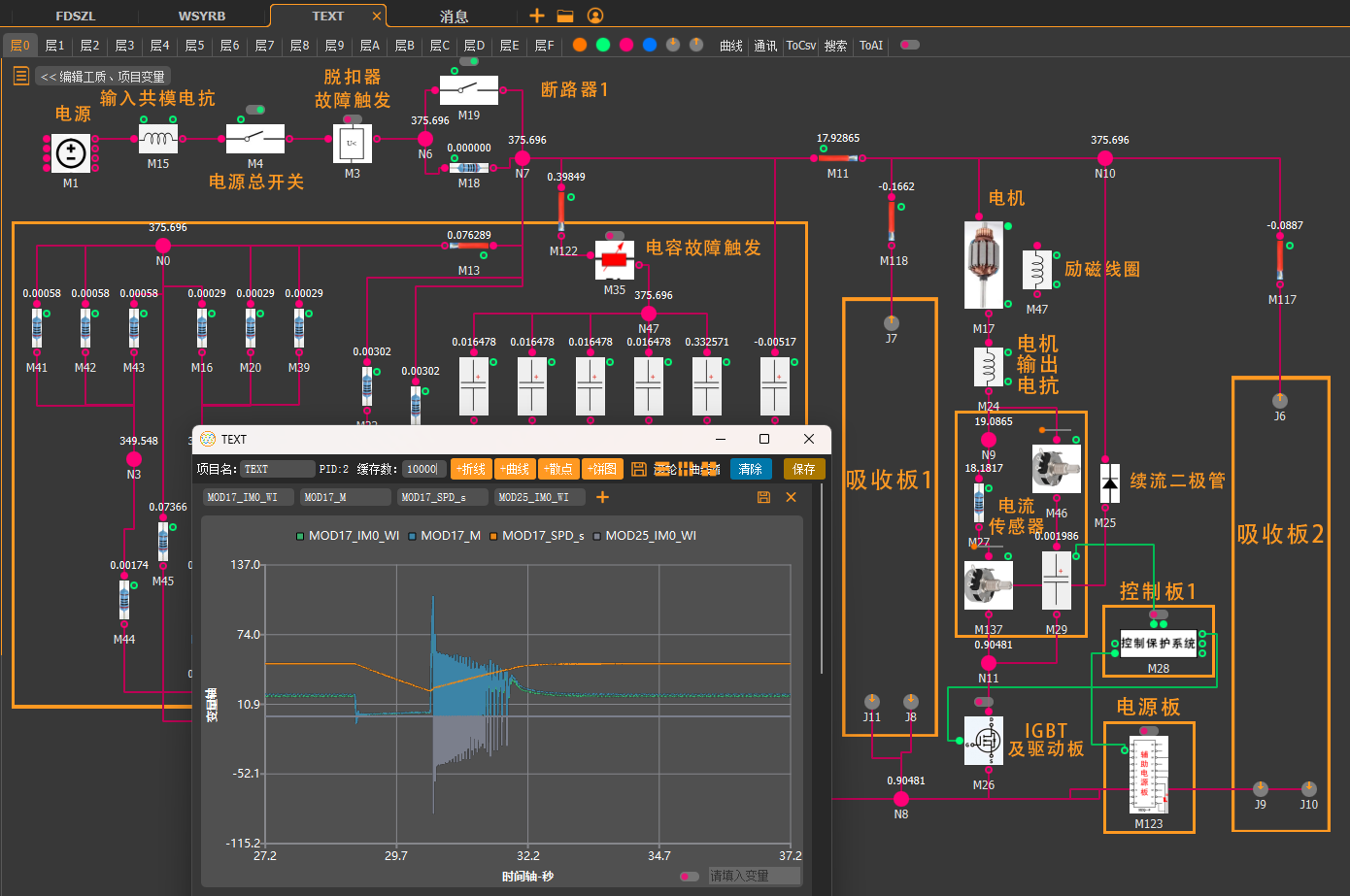Click the +散点 button
Screen dimensions: 1350x896
point(558,469)
